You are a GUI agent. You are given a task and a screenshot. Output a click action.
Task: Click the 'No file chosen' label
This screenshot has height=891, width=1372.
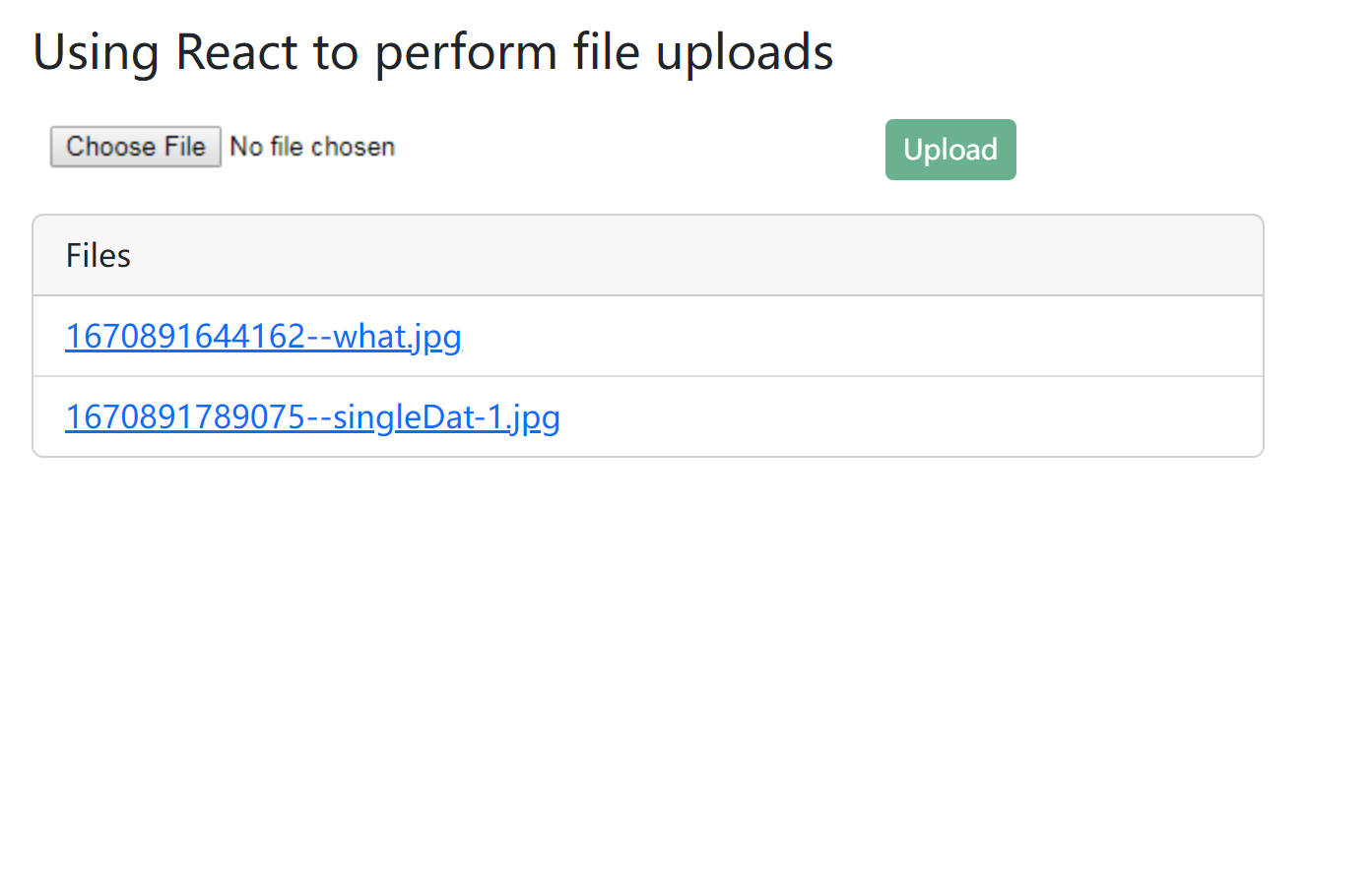pyautogui.click(x=312, y=147)
